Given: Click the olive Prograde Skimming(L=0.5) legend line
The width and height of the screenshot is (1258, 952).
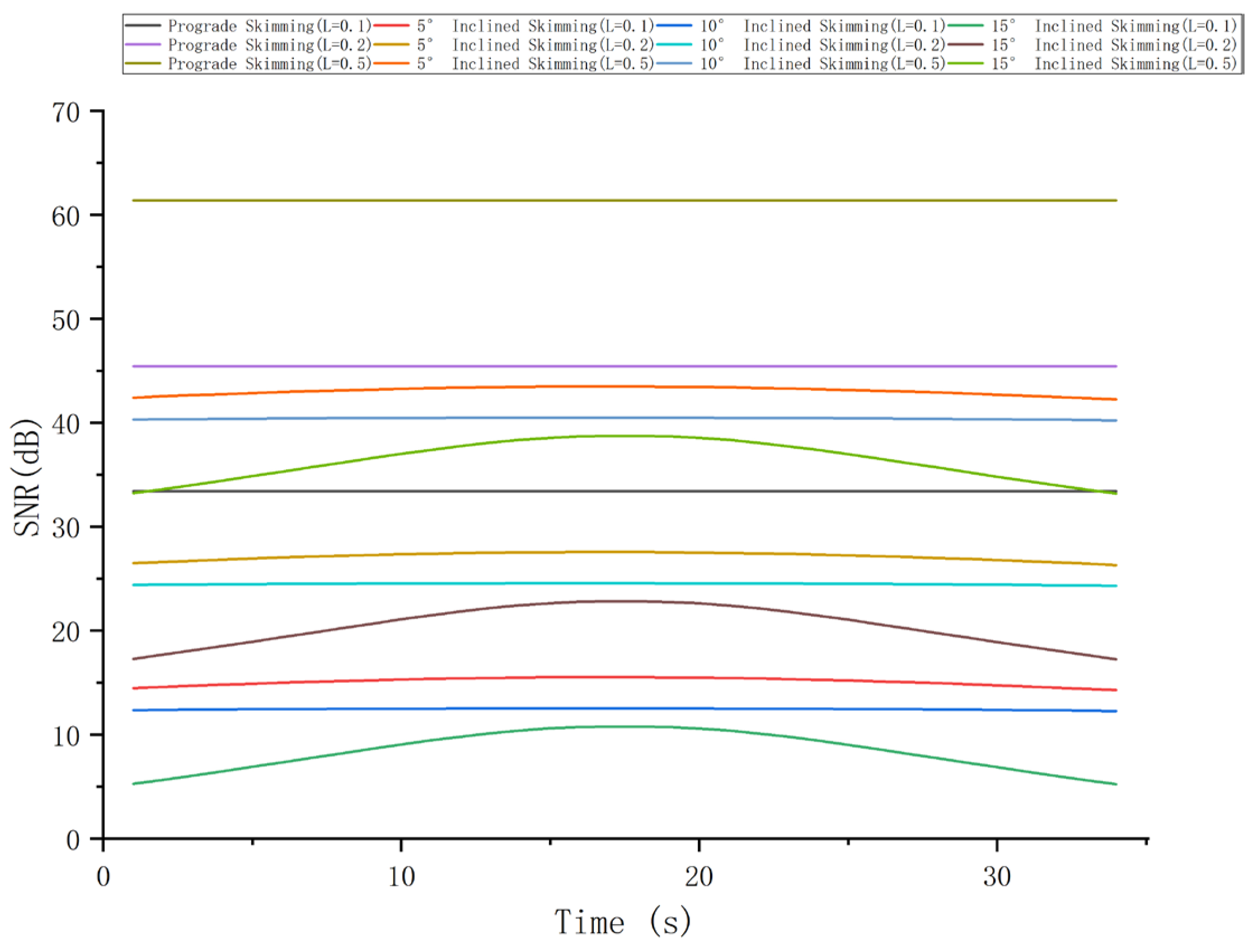Looking at the screenshot, I should [143, 63].
